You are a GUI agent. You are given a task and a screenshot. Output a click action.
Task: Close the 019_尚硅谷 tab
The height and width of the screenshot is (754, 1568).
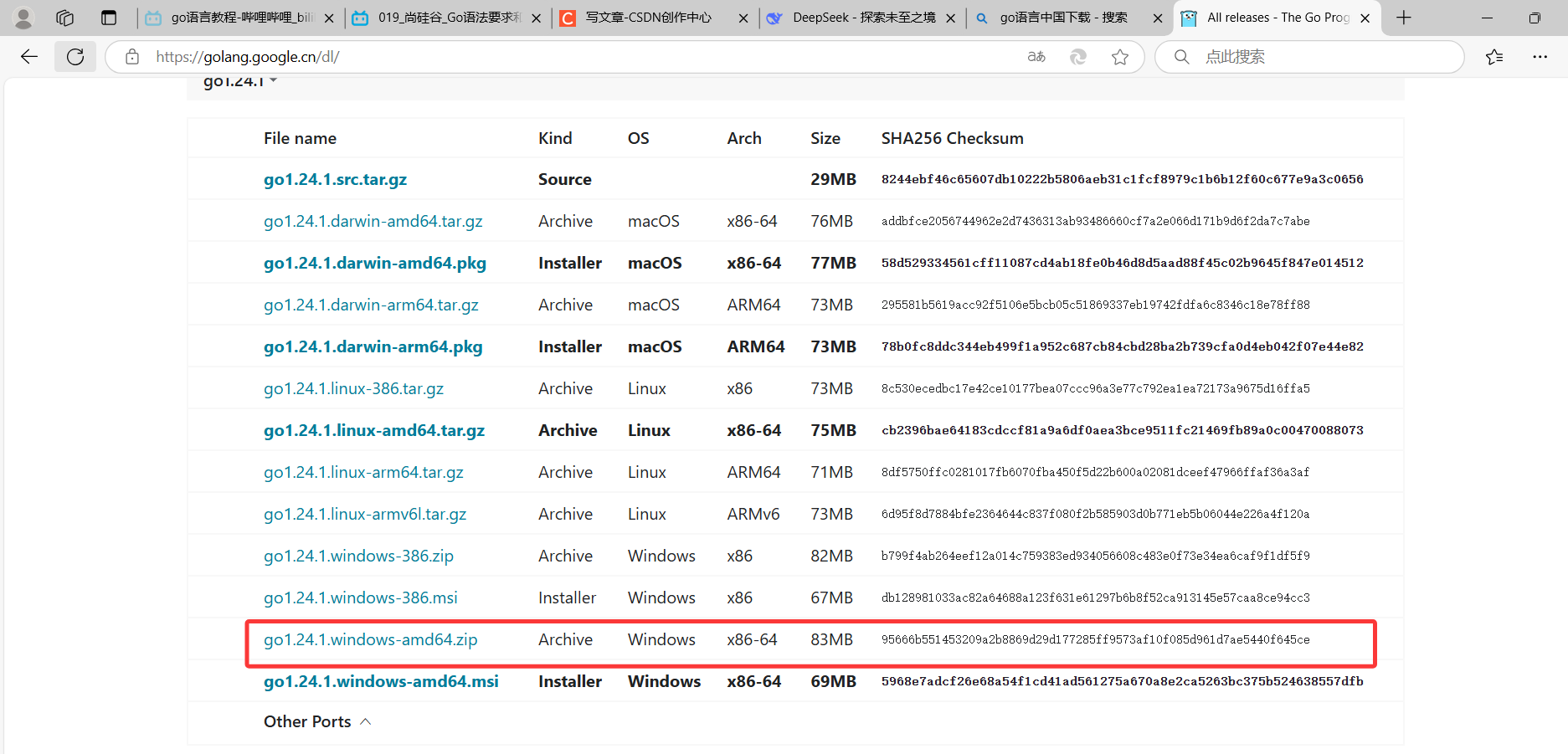pyautogui.click(x=536, y=18)
